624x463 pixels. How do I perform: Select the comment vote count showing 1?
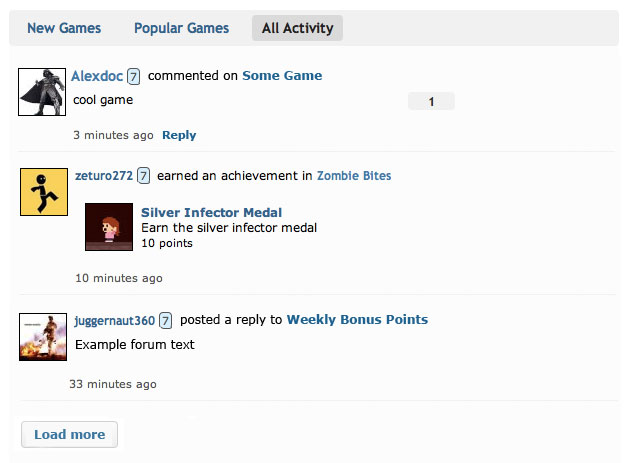tap(431, 102)
